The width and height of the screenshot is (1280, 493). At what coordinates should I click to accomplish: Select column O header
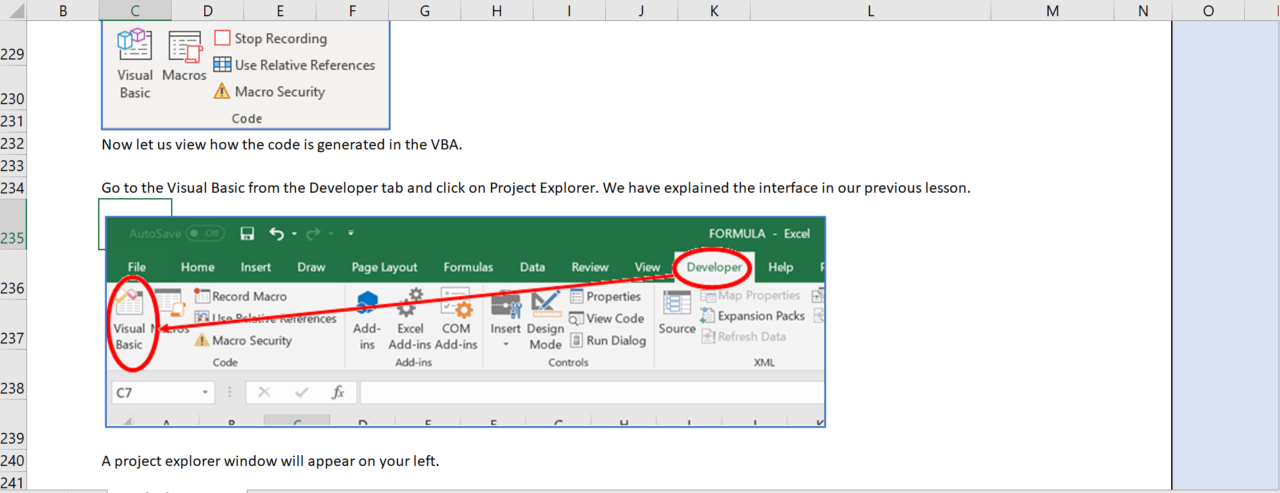coord(1208,10)
